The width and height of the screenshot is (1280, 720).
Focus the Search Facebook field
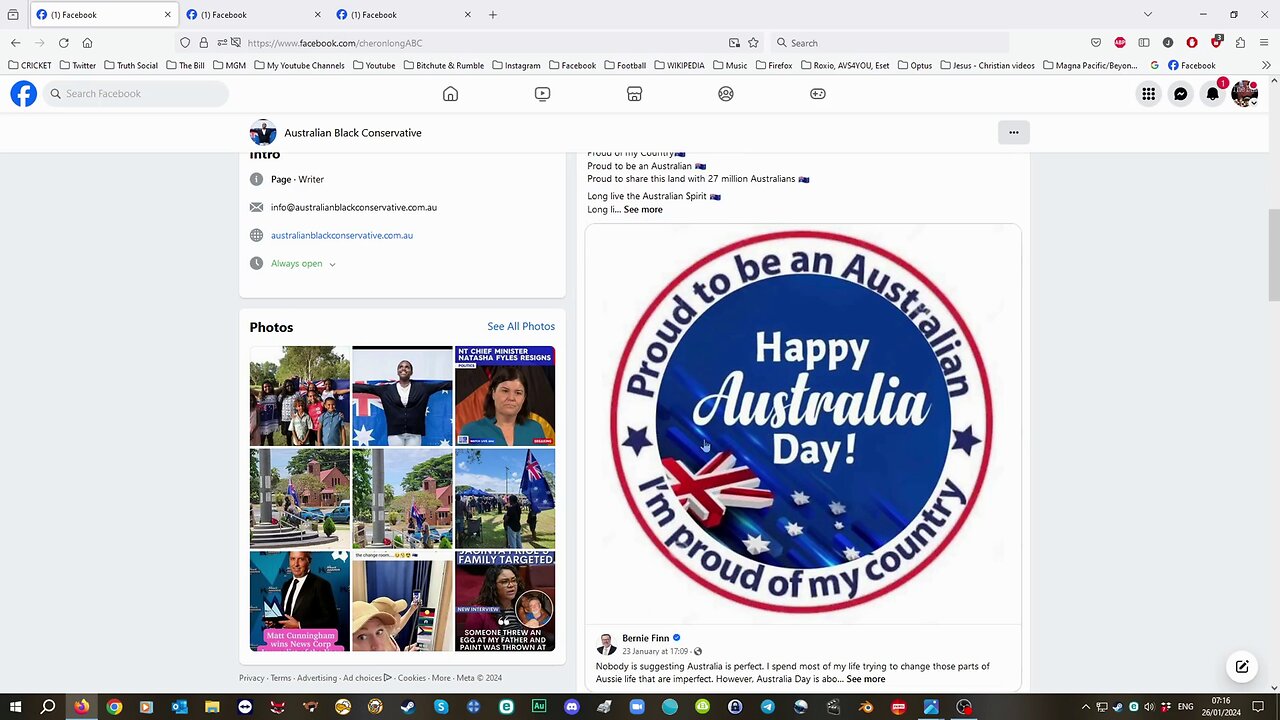click(135, 94)
